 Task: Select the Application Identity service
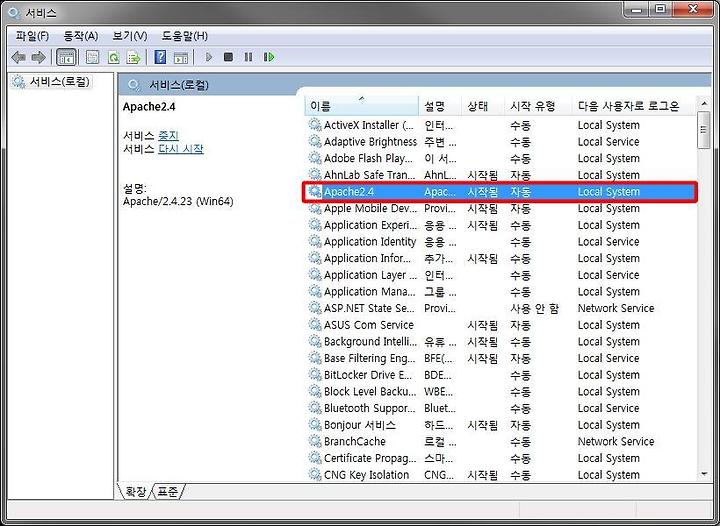point(501,241)
